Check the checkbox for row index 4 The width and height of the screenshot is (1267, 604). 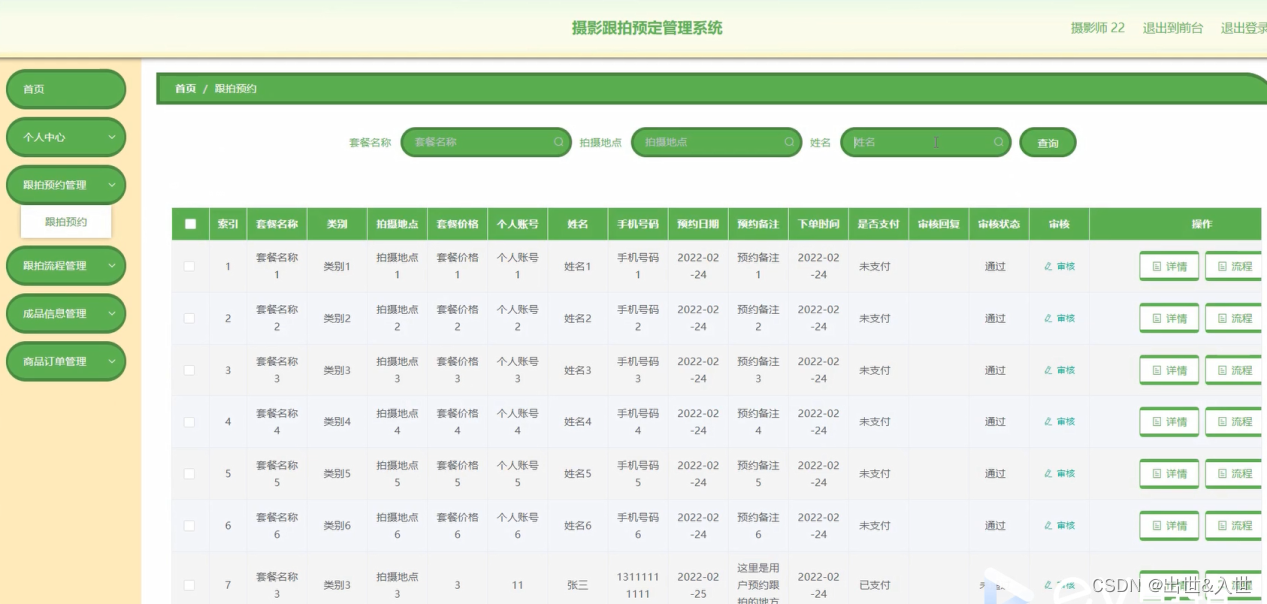click(x=190, y=421)
